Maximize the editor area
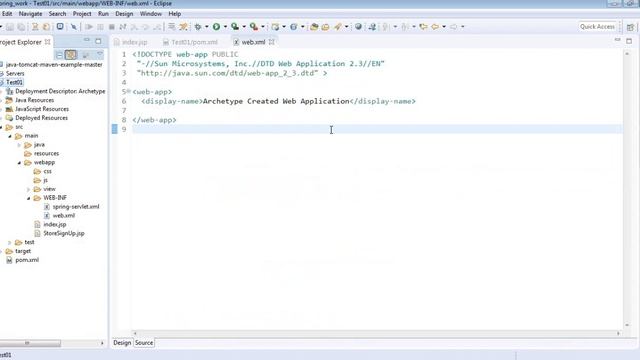This screenshot has width=640, height=360. 629,41
